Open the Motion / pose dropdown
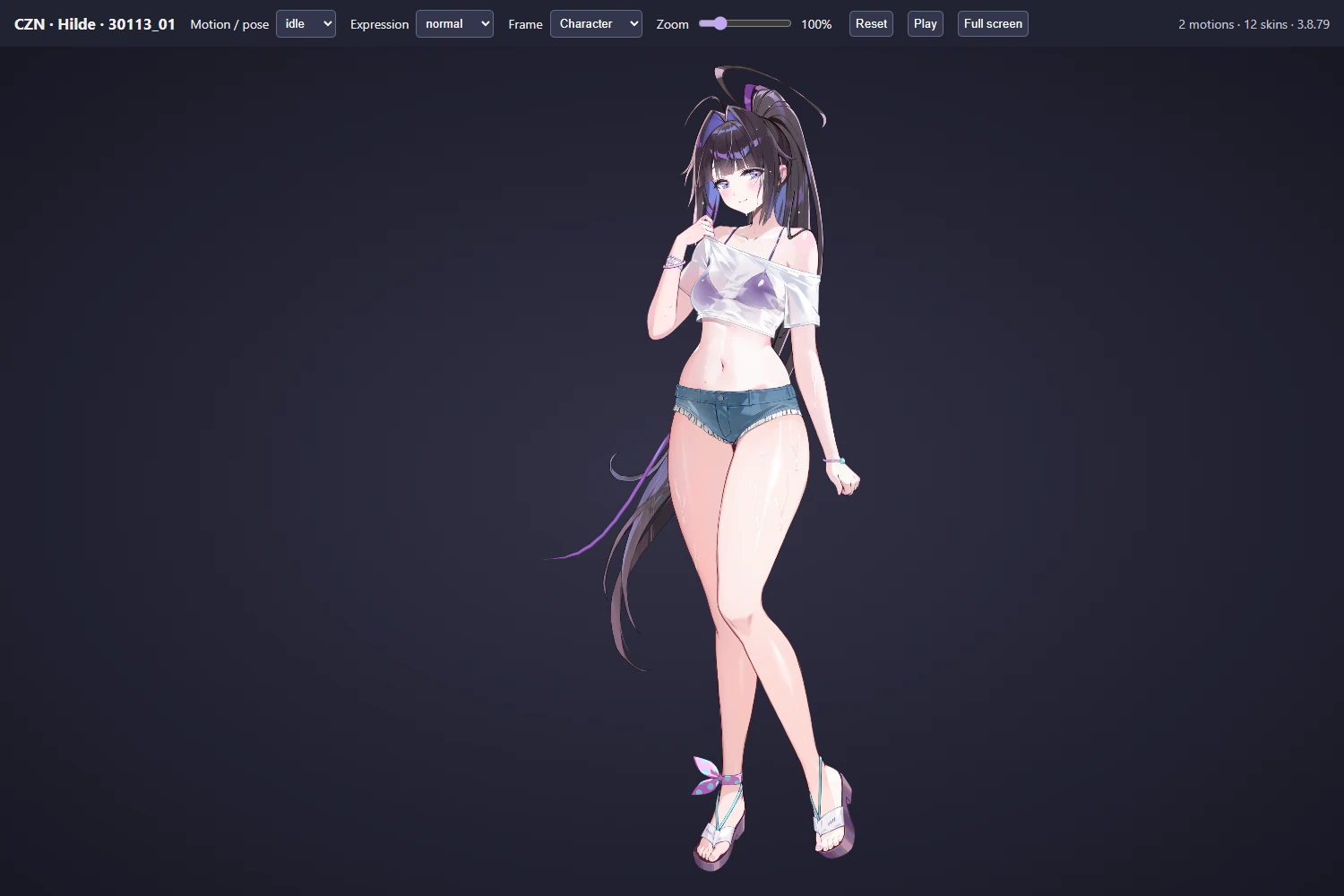Image resolution: width=1344 pixels, height=896 pixels. [306, 24]
